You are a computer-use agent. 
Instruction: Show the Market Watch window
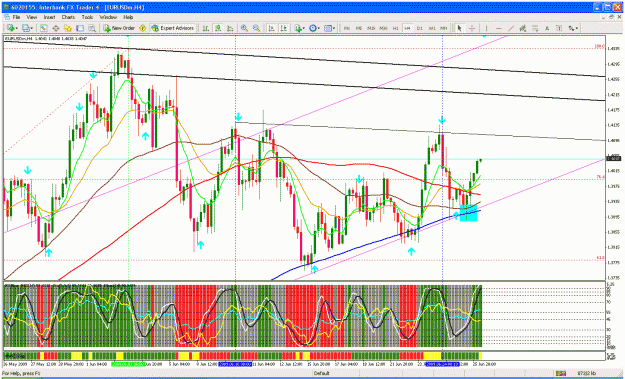coord(43,28)
